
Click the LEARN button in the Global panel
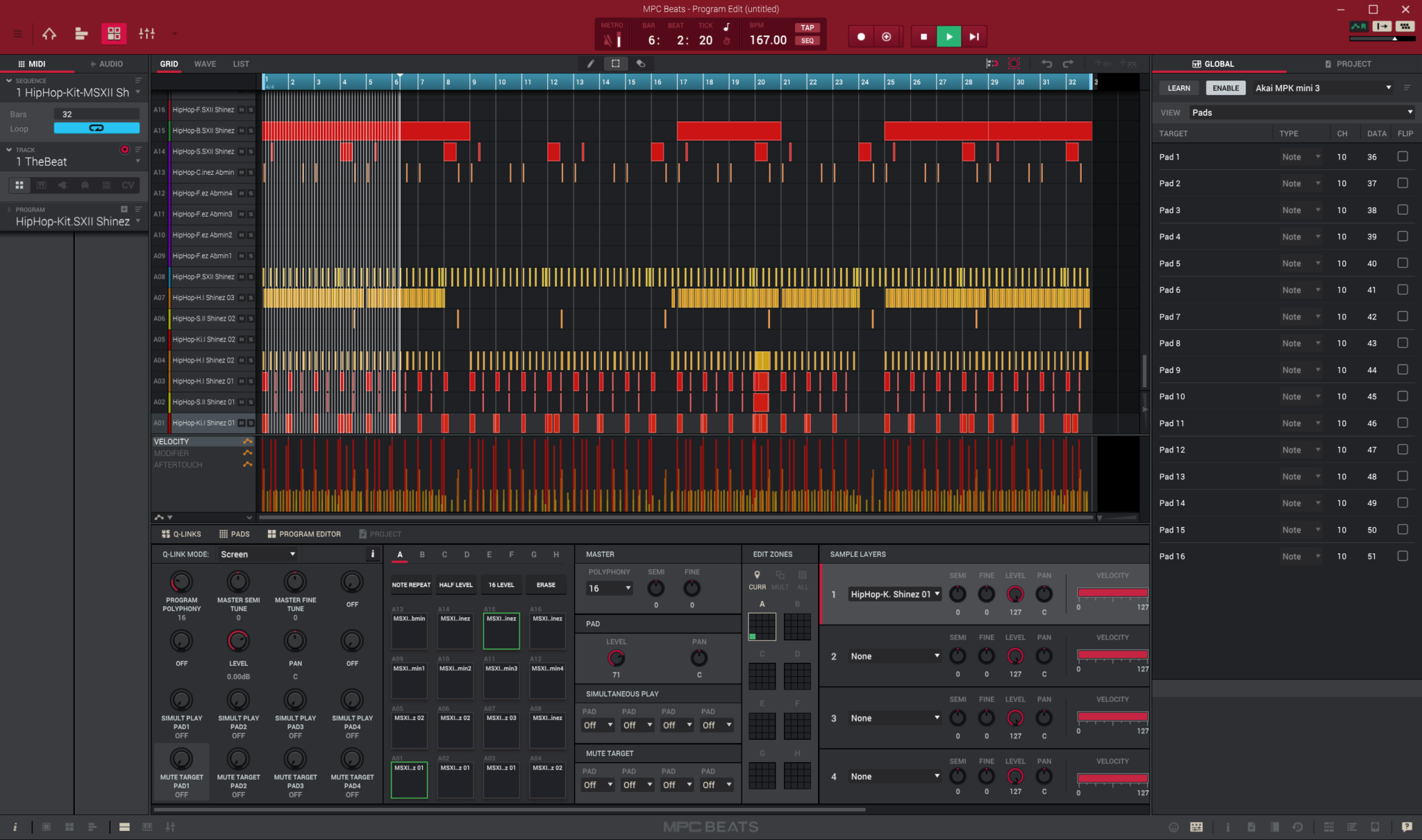[x=1179, y=87]
